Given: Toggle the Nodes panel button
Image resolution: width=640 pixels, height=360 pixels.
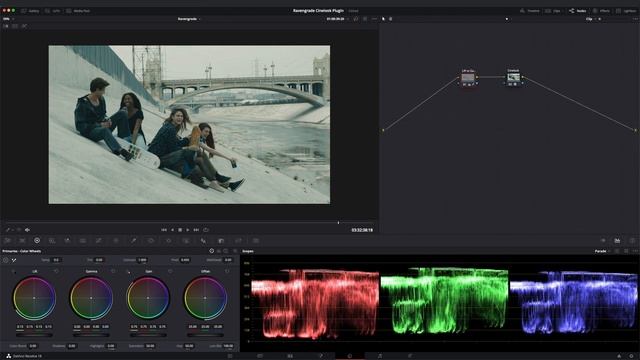Looking at the screenshot, I should pyautogui.click(x=578, y=11).
